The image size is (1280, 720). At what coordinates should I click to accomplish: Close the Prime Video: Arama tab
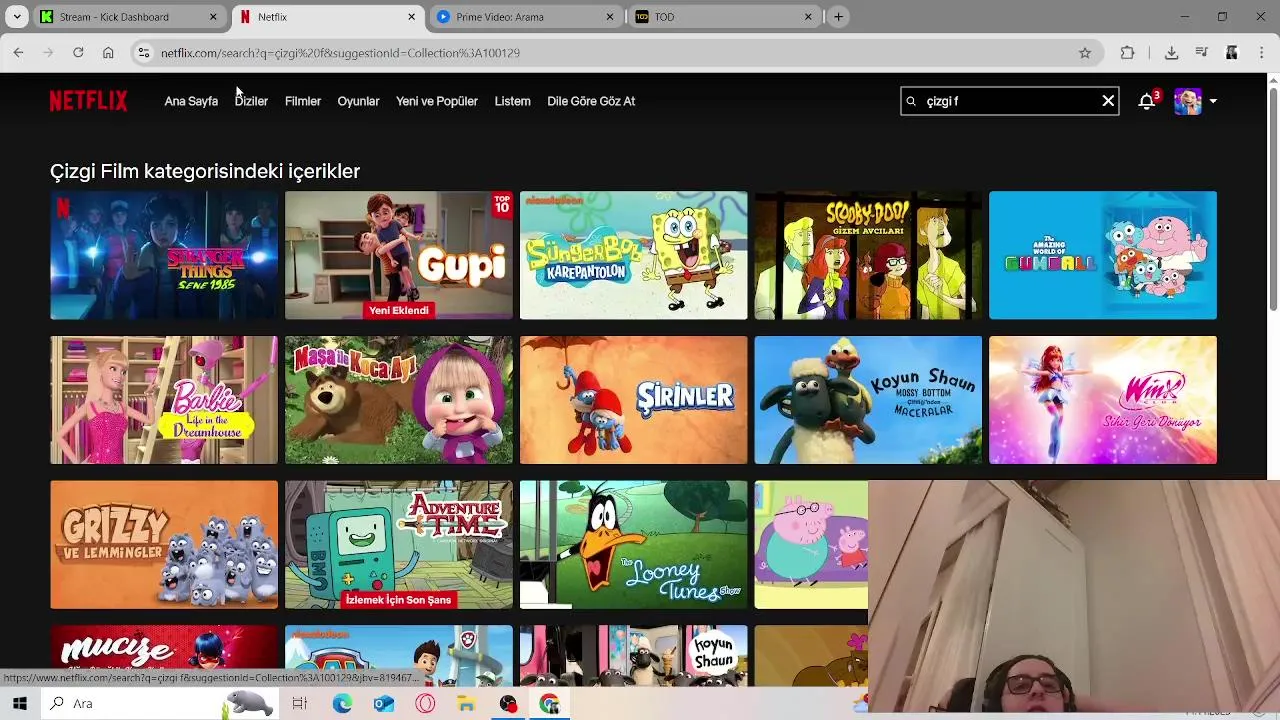610,17
